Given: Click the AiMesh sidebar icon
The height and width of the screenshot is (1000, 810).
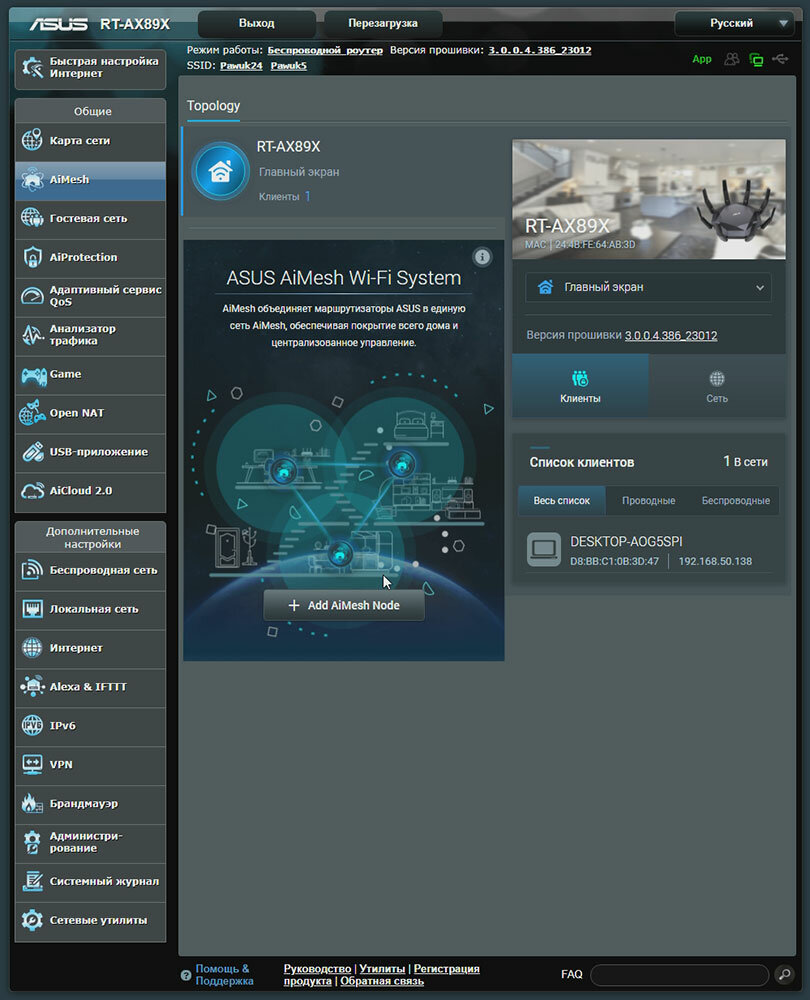Looking at the screenshot, I should coord(32,179).
